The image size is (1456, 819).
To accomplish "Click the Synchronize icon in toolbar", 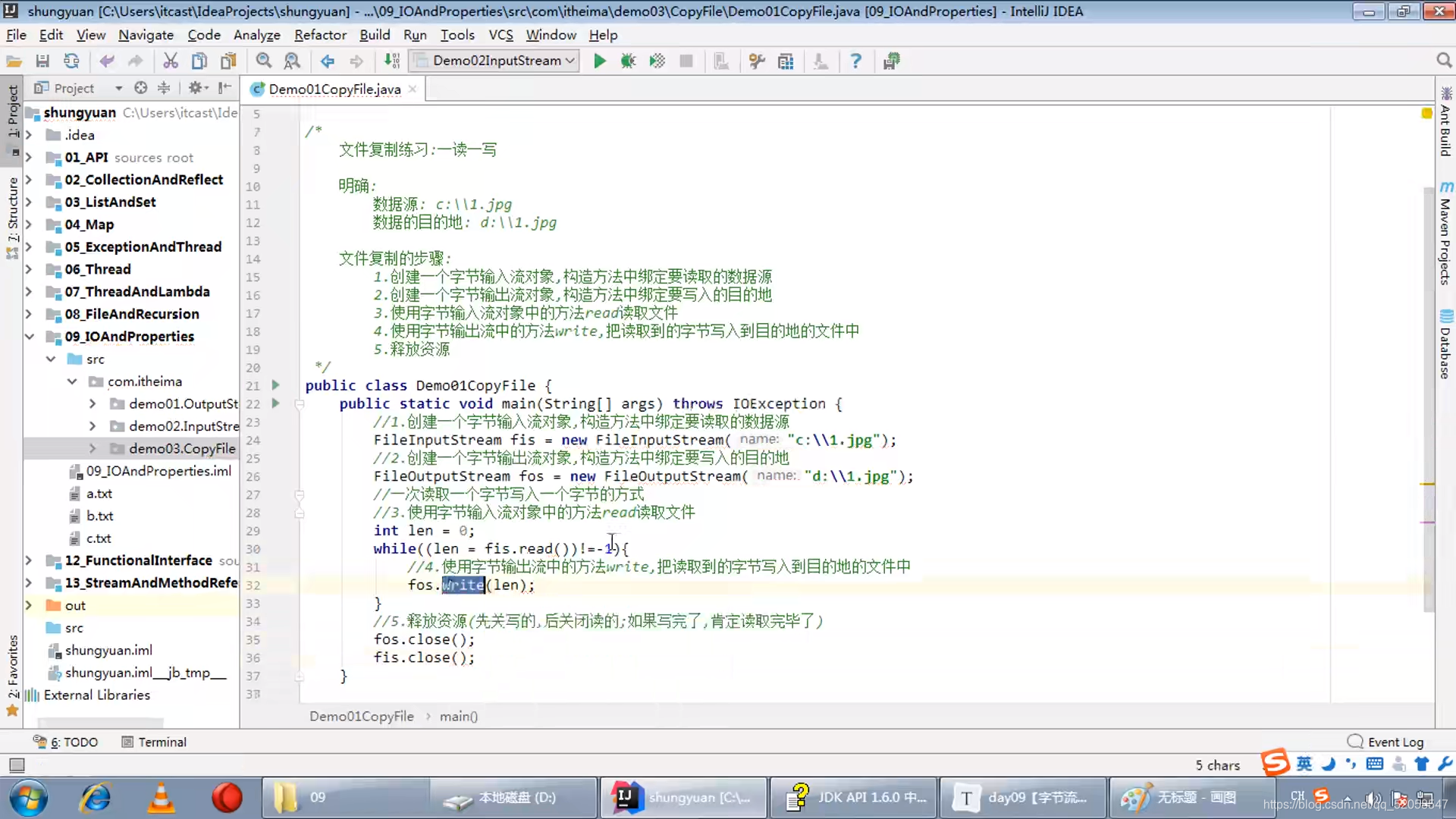I will (71, 61).
